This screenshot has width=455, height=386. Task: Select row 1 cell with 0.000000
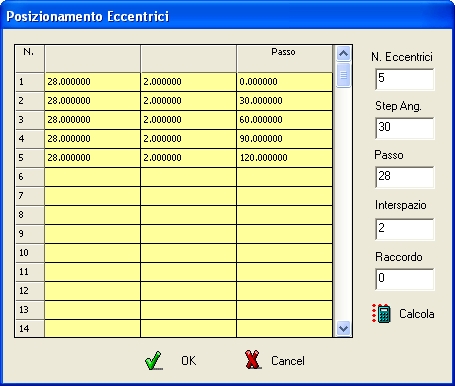pyautogui.click(x=284, y=82)
